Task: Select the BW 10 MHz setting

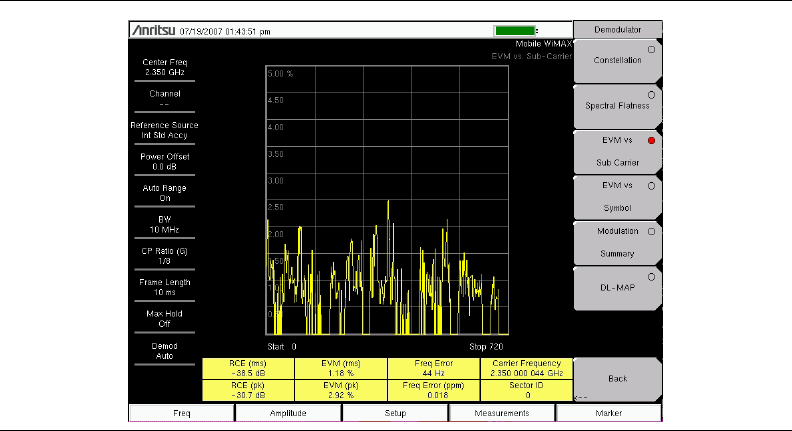Action: coord(165,225)
